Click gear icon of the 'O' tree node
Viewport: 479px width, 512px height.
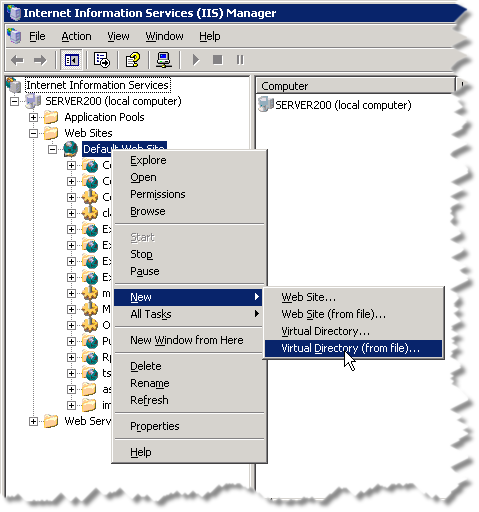point(90,325)
